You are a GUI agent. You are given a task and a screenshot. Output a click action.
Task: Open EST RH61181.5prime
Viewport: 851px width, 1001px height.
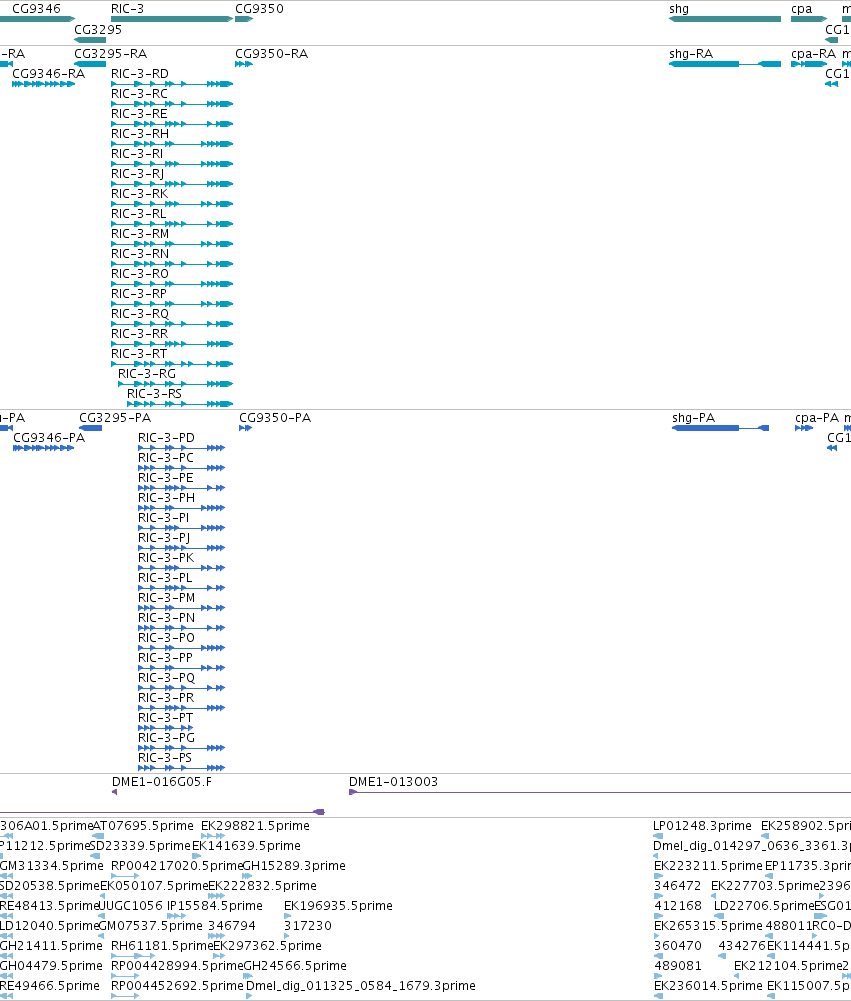pyautogui.click(x=133, y=956)
